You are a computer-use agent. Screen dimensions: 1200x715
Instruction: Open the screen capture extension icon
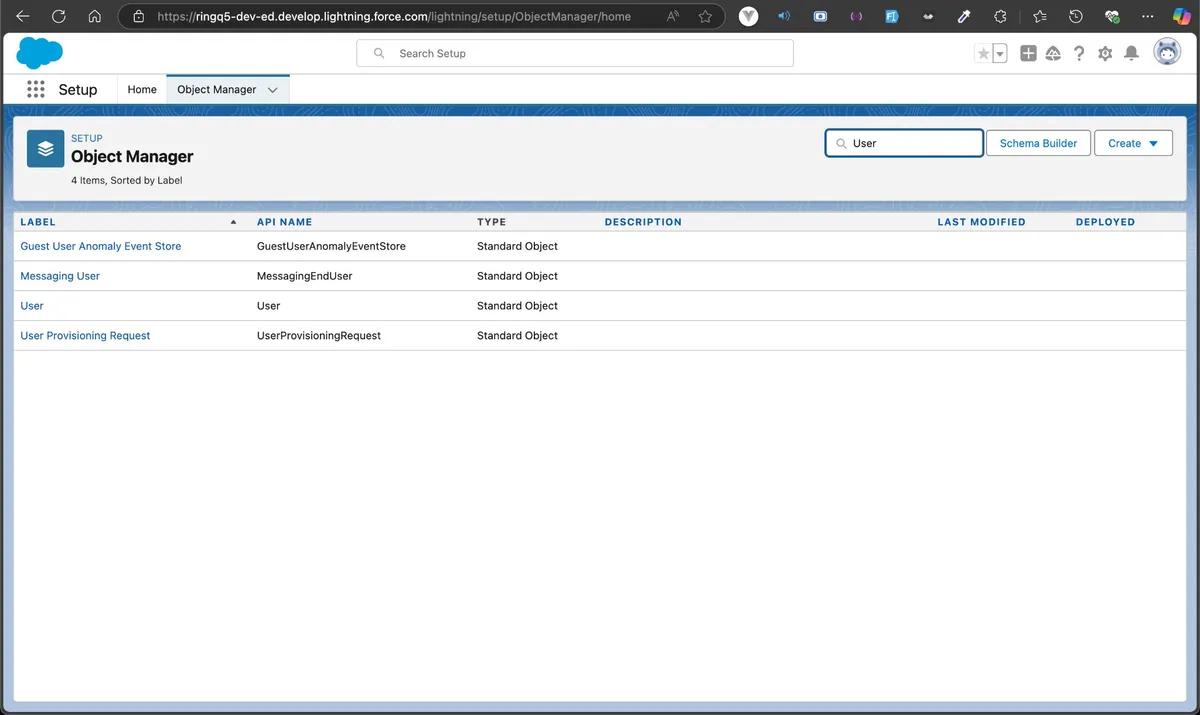point(820,16)
